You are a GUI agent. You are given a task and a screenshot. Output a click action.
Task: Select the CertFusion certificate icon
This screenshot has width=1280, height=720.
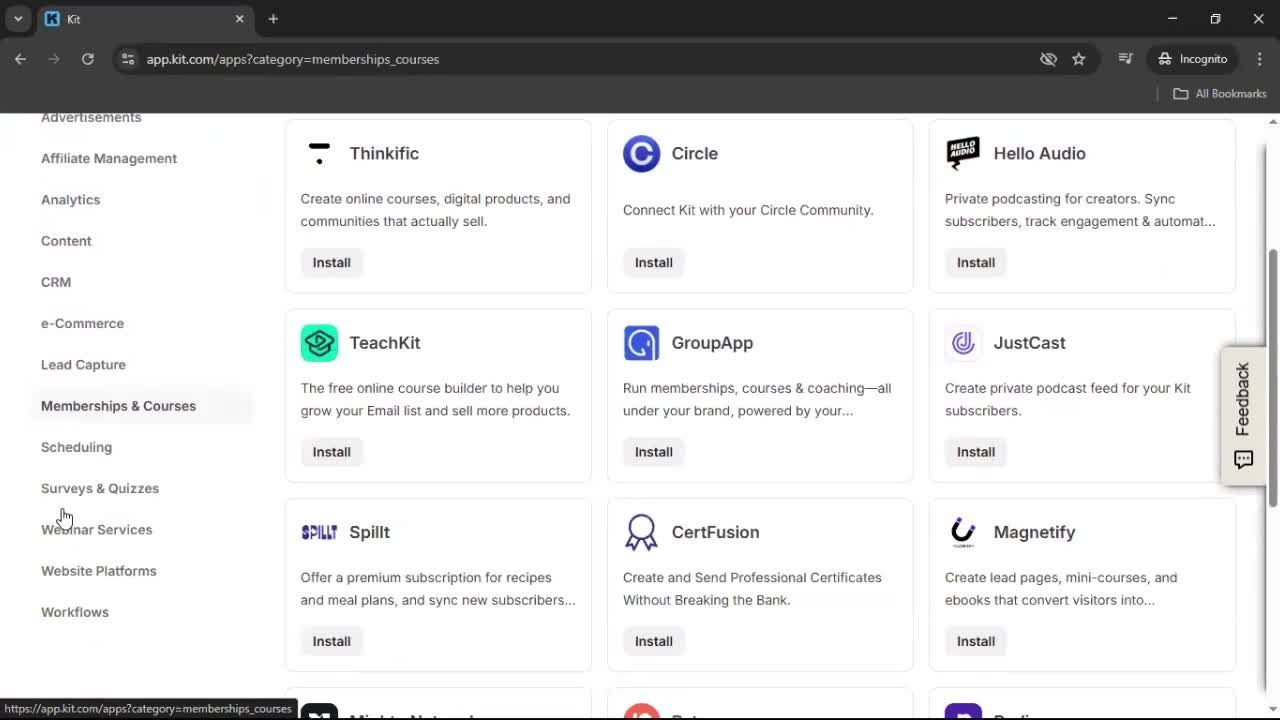[x=641, y=531]
